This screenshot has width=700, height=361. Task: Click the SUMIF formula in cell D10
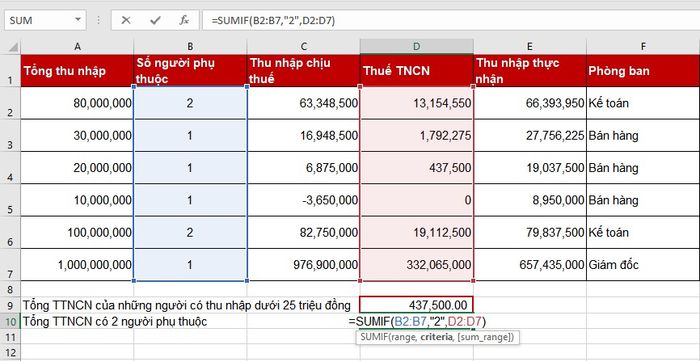418,321
